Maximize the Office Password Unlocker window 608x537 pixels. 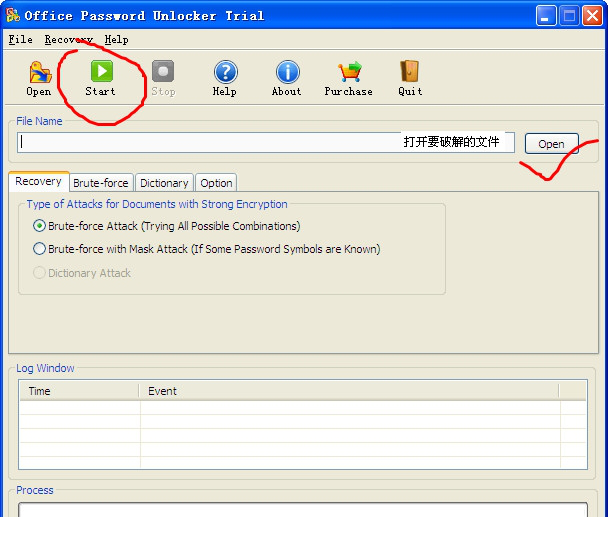pos(569,16)
